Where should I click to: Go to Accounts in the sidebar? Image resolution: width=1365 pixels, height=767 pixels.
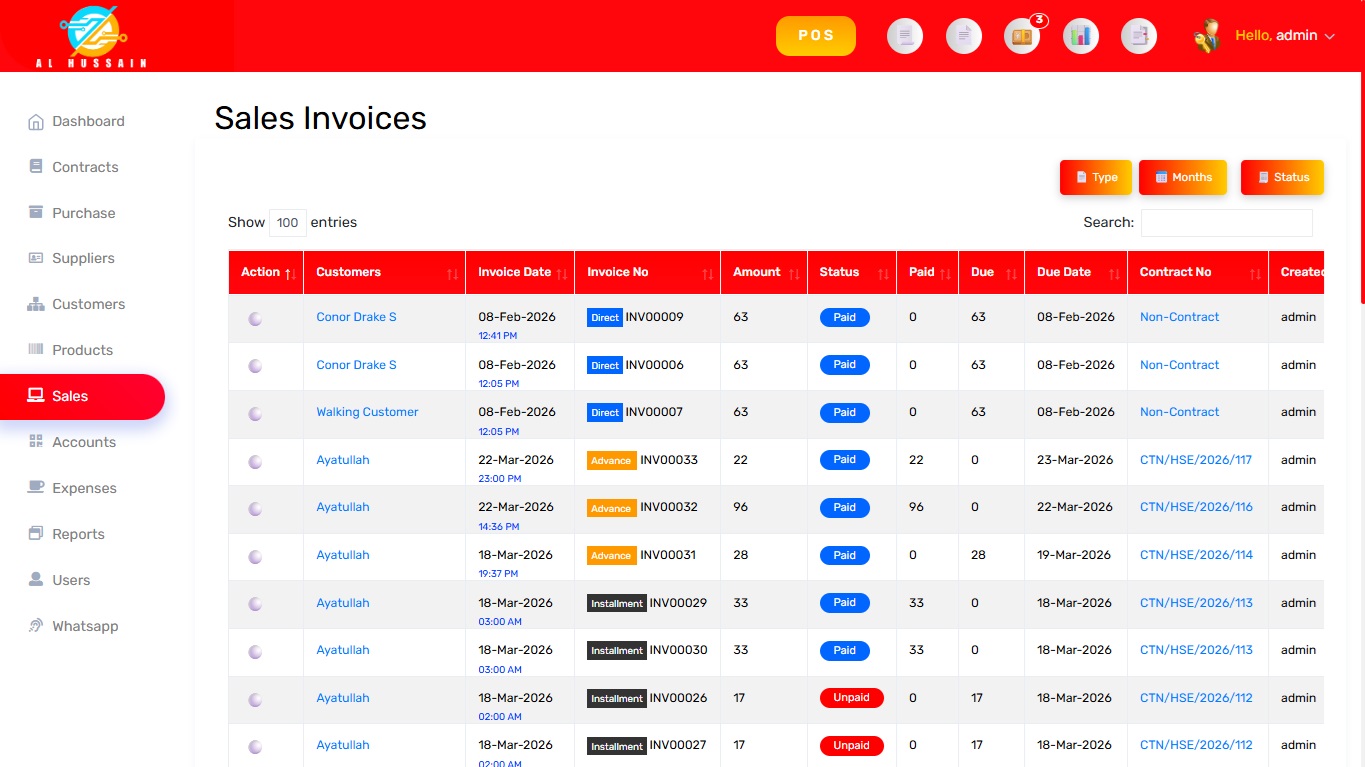[84, 442]
